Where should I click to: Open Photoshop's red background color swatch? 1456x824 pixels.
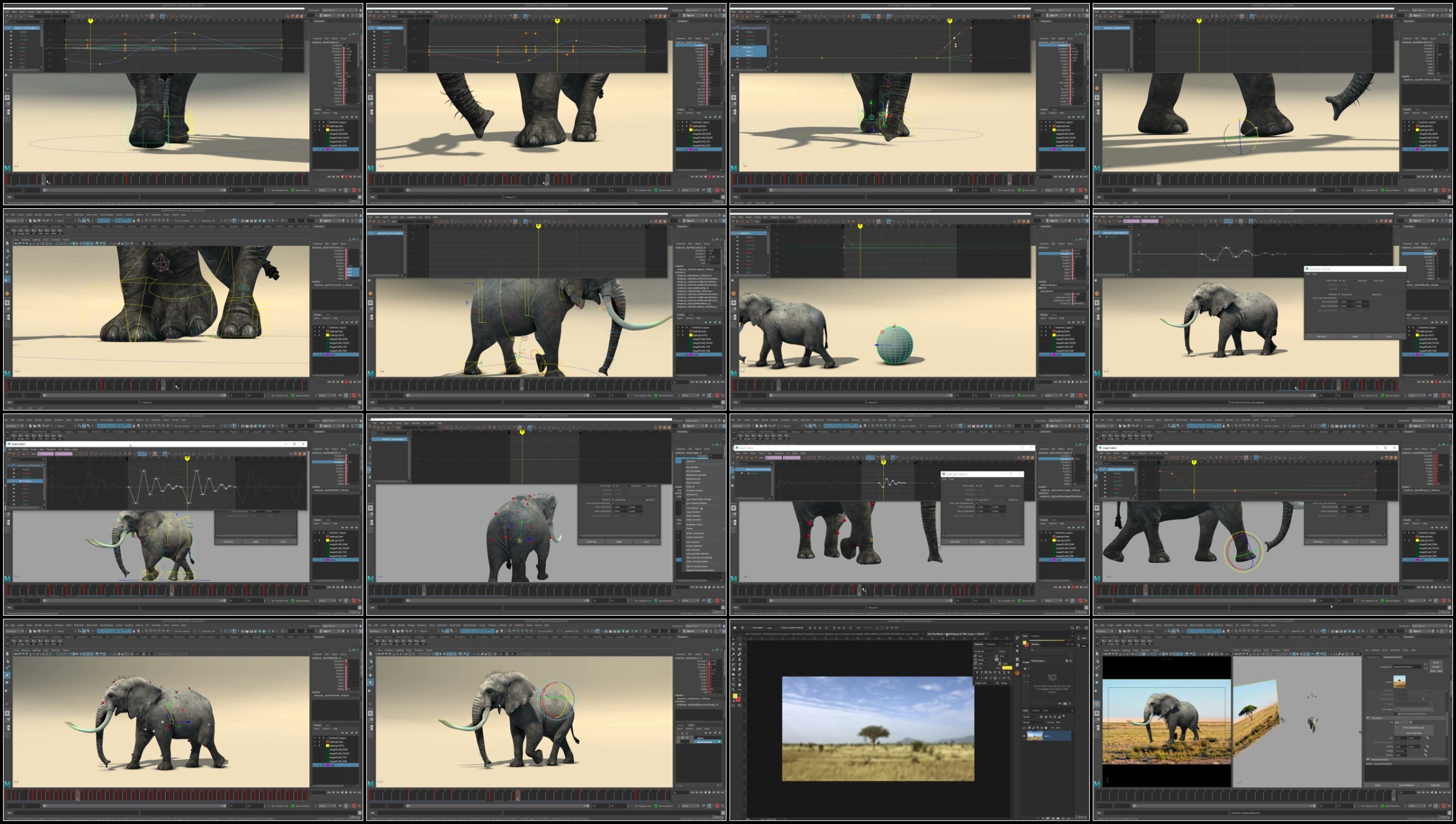[739, 700]
